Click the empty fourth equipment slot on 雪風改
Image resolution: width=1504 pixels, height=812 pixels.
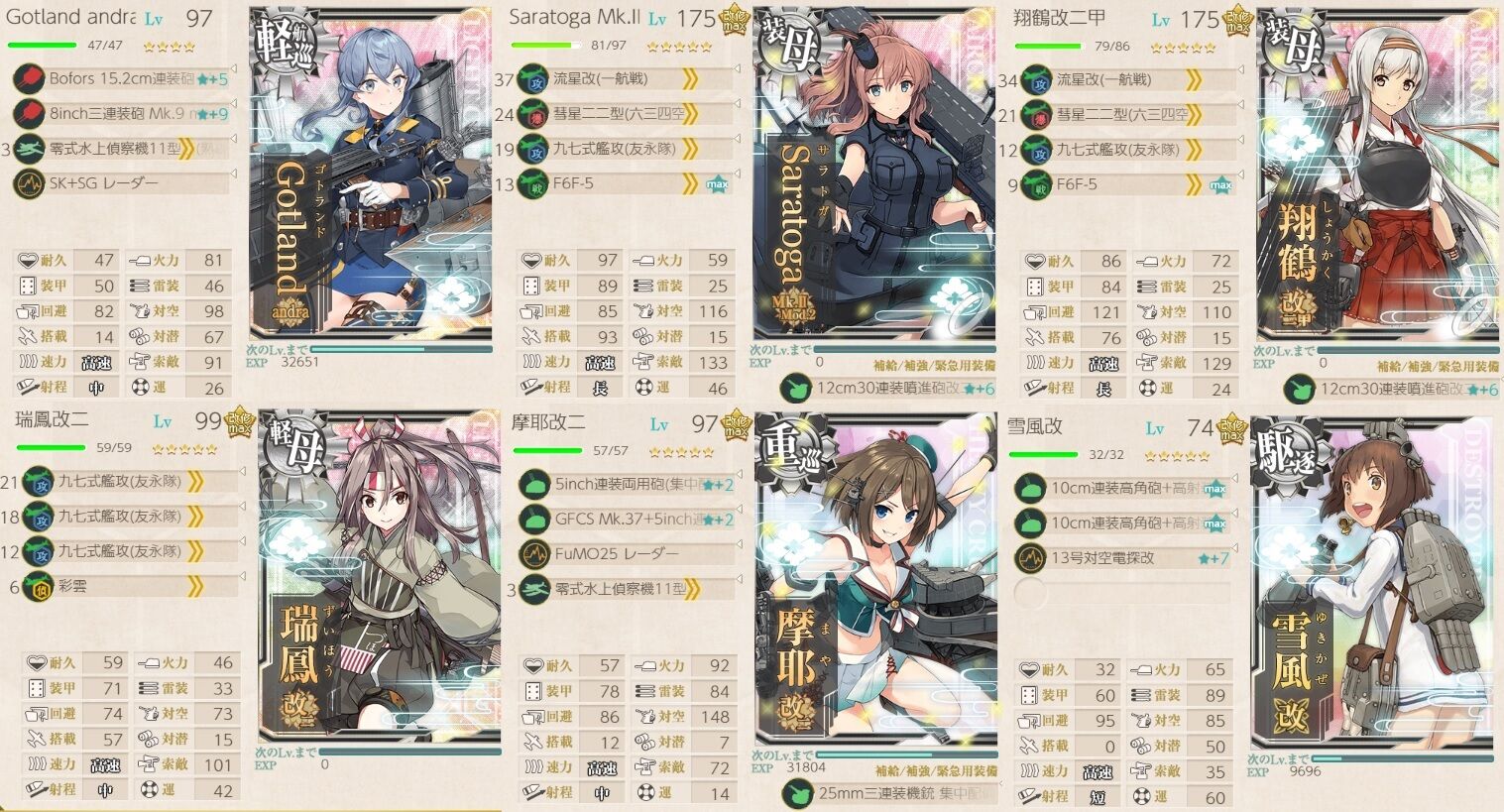(x=1120, y=593)
